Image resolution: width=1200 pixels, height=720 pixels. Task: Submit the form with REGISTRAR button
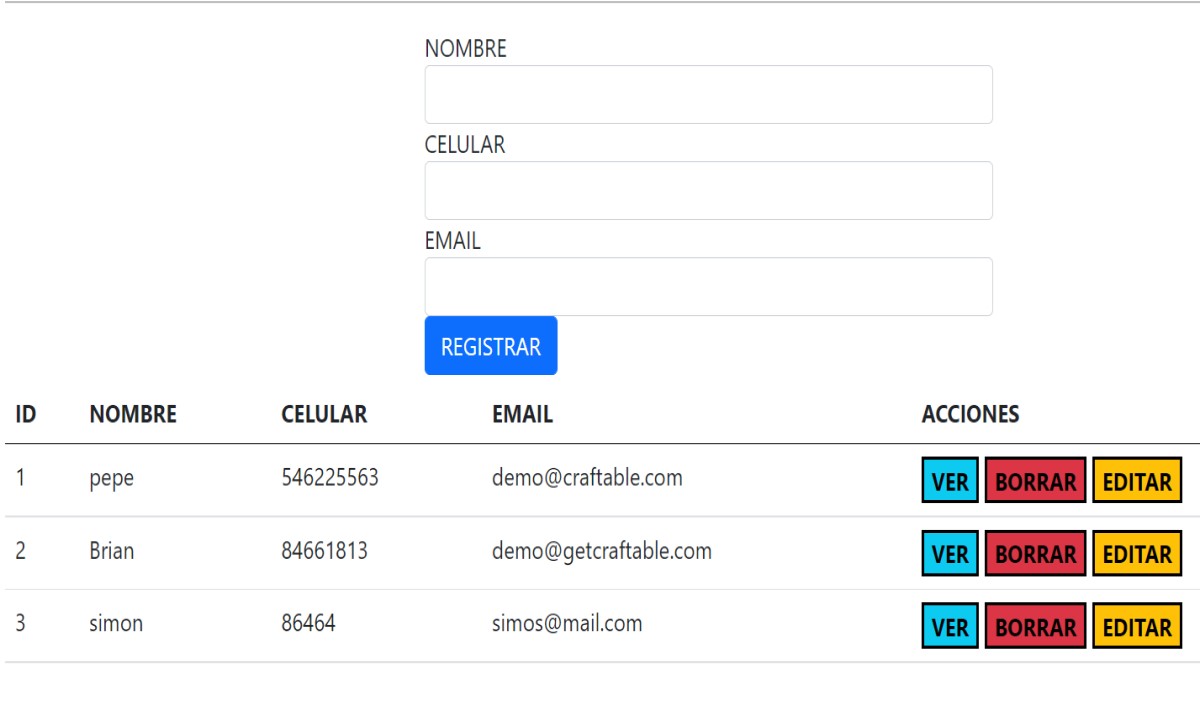click(491, 346)
